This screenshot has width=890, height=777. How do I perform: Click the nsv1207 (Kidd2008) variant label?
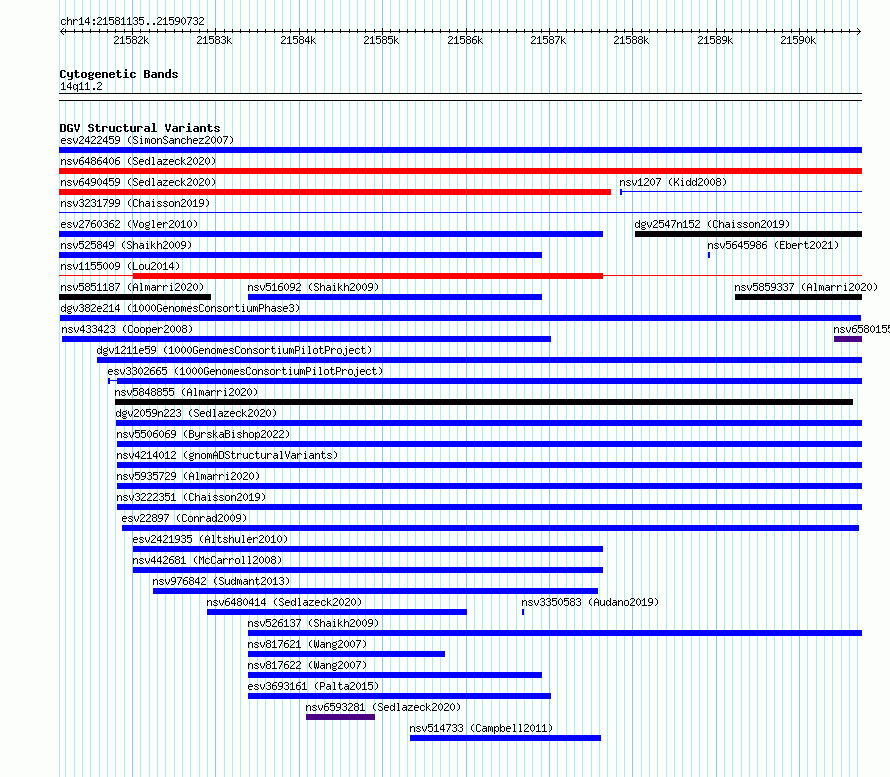pyautogui.click(x=673, y=182)
